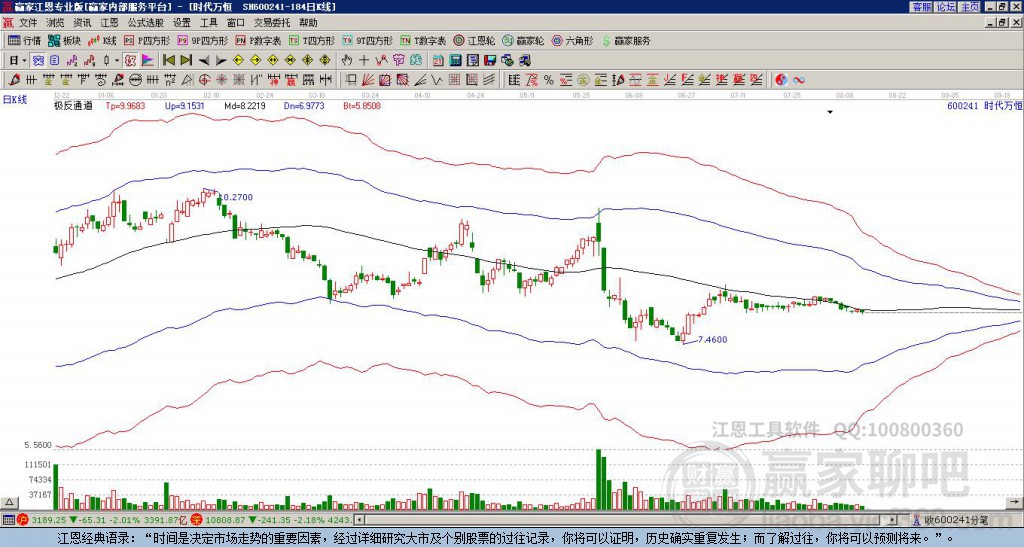
Task: Click the floppy disk save icon
Action: (490, 61)
